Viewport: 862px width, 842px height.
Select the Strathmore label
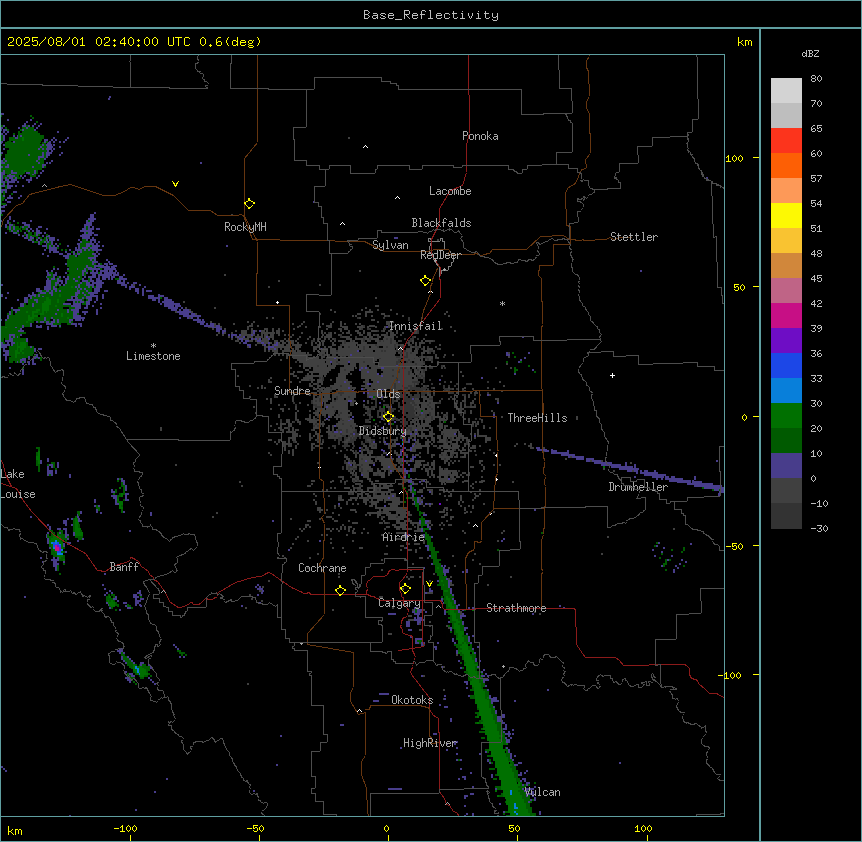tap(516, 608)
